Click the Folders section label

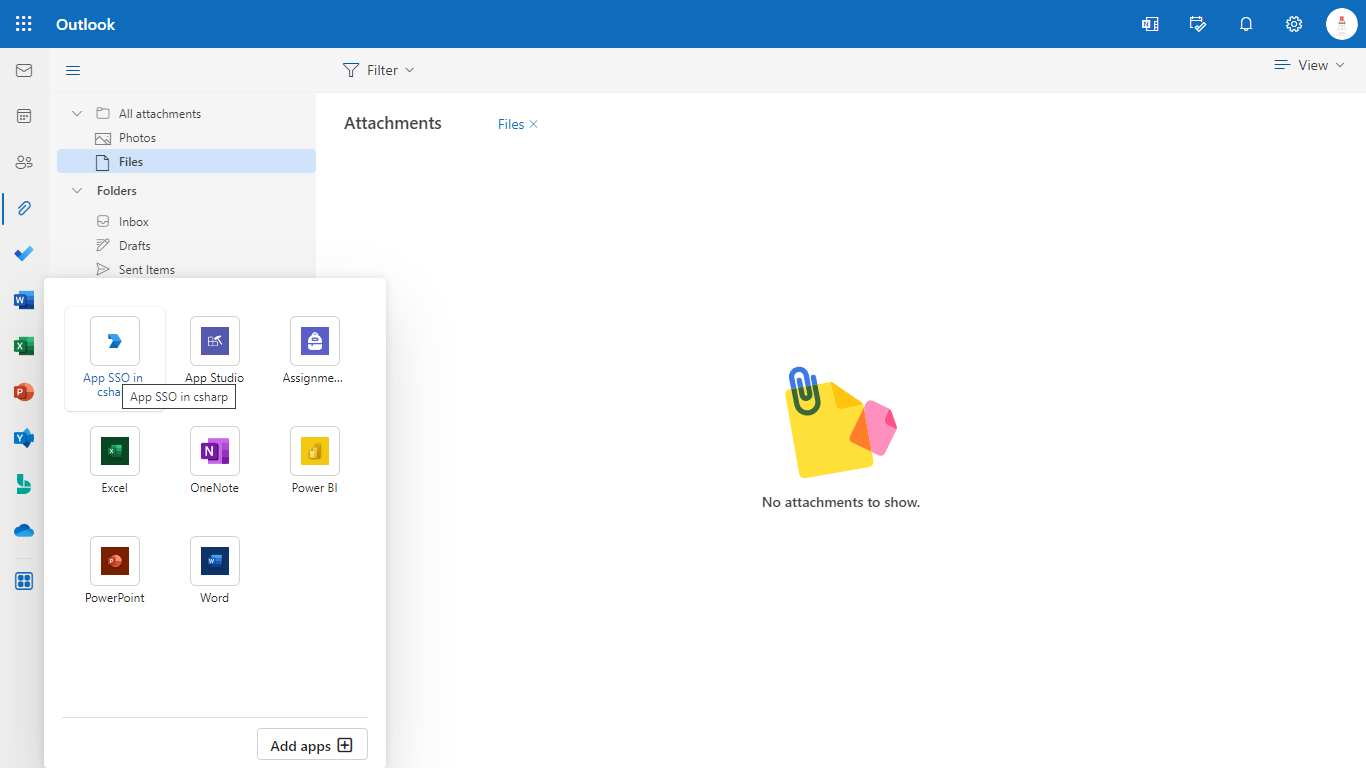click(117, 190)
